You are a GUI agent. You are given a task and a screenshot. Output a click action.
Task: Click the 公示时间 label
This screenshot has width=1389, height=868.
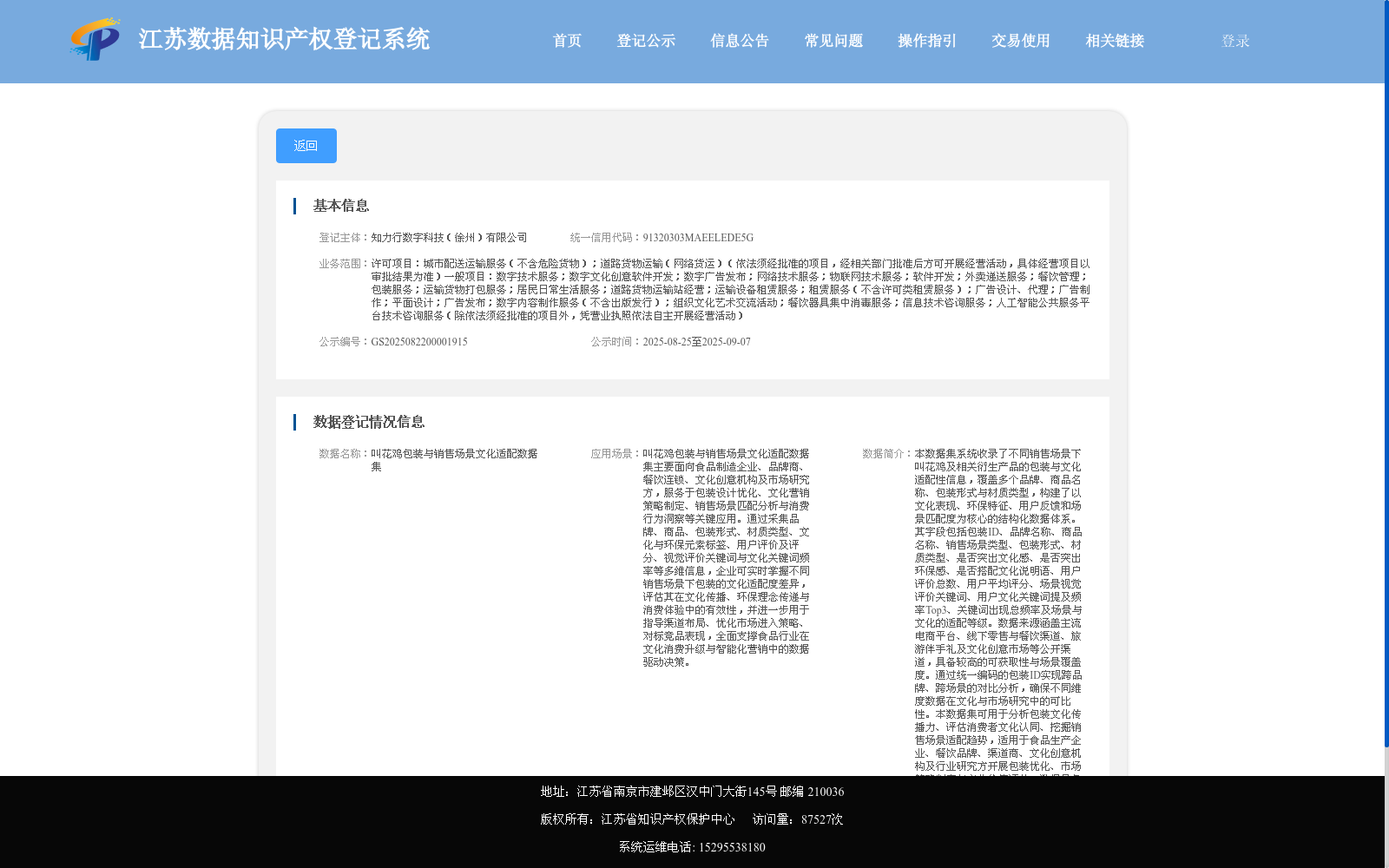pos(616,342)
